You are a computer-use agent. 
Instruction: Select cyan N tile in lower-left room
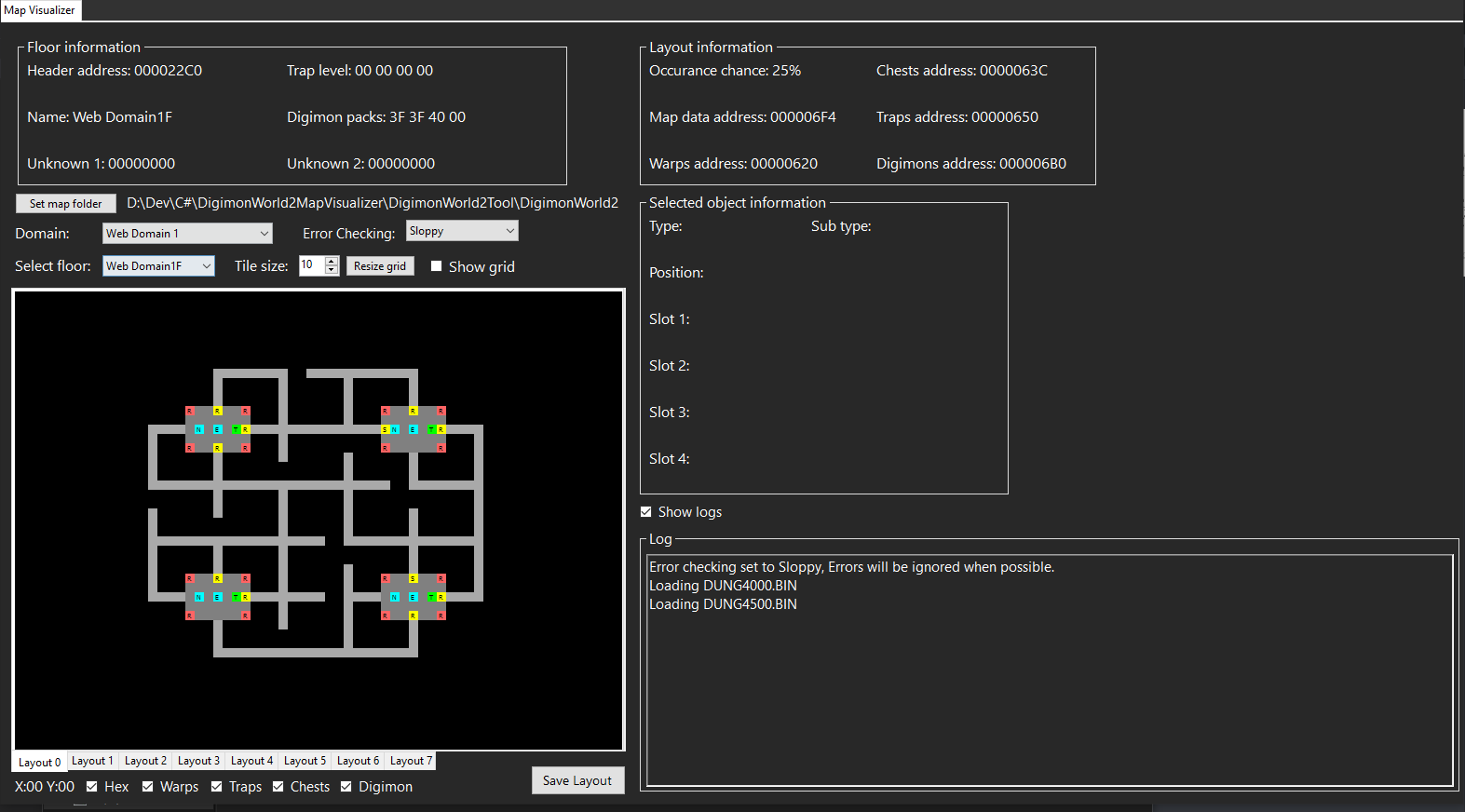click(x=199, y=597)
